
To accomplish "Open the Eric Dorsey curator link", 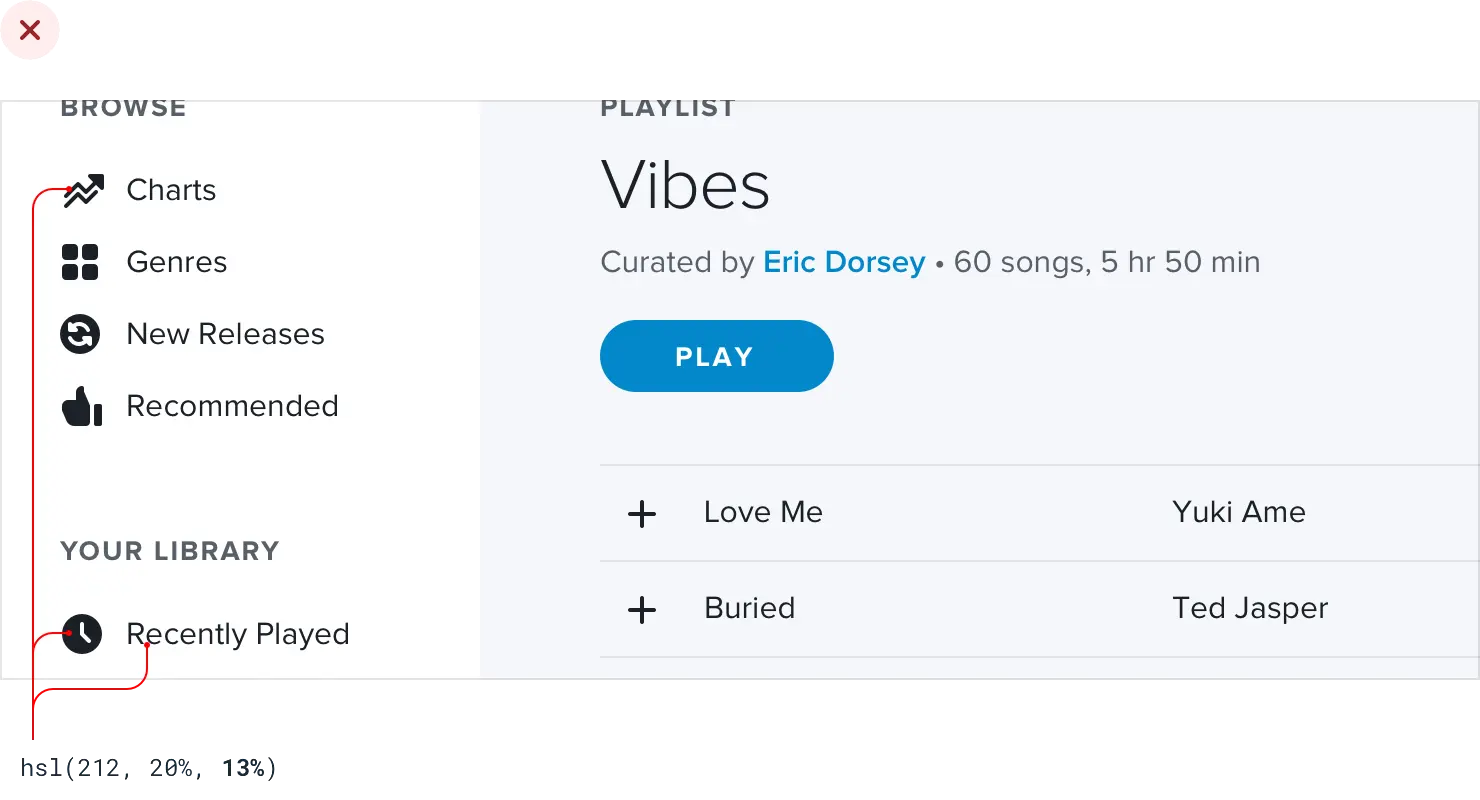I will (x=844, y=262).
